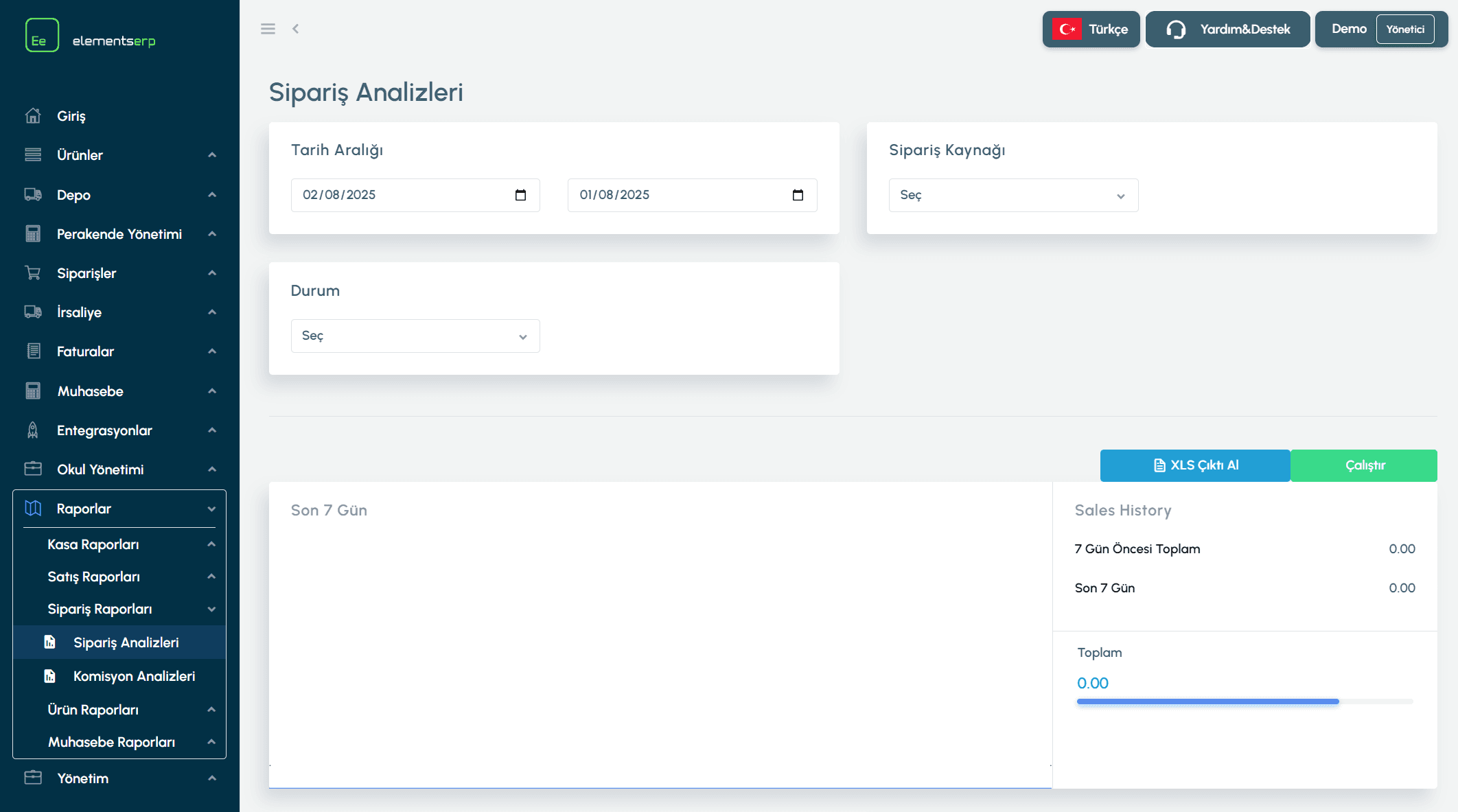Select Muhasebe in the sidebar
This screenshot has height=812, width=1458.
coord(90,391)
